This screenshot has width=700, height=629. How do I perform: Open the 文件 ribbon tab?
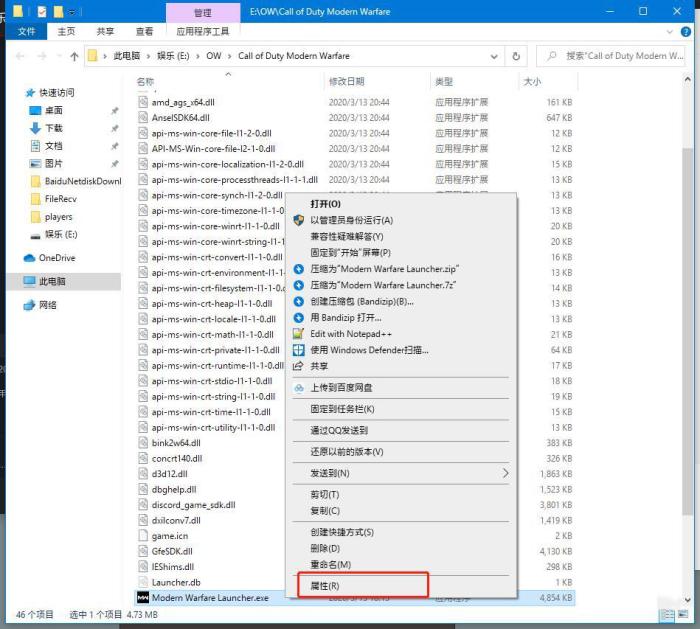tap(26, 32)
